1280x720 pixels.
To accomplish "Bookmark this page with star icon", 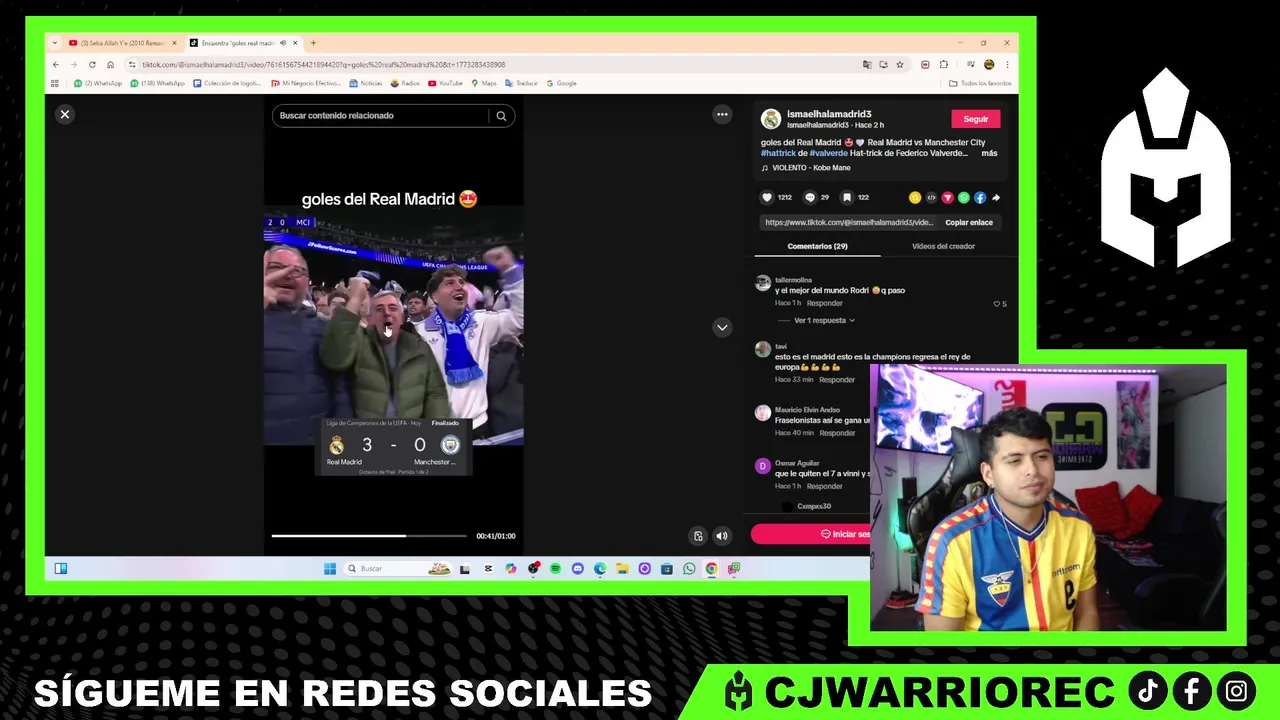I will click(900, 65).
